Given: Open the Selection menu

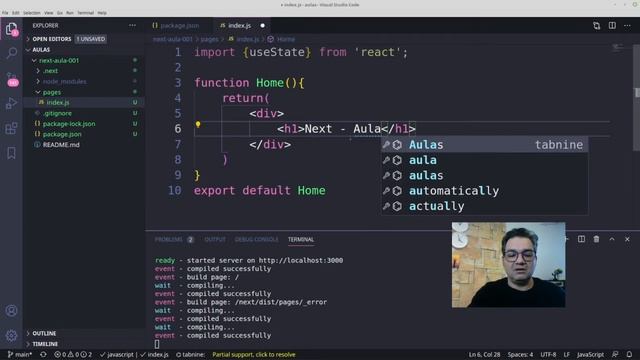Looking at the screenshot, I should [31, 13].
